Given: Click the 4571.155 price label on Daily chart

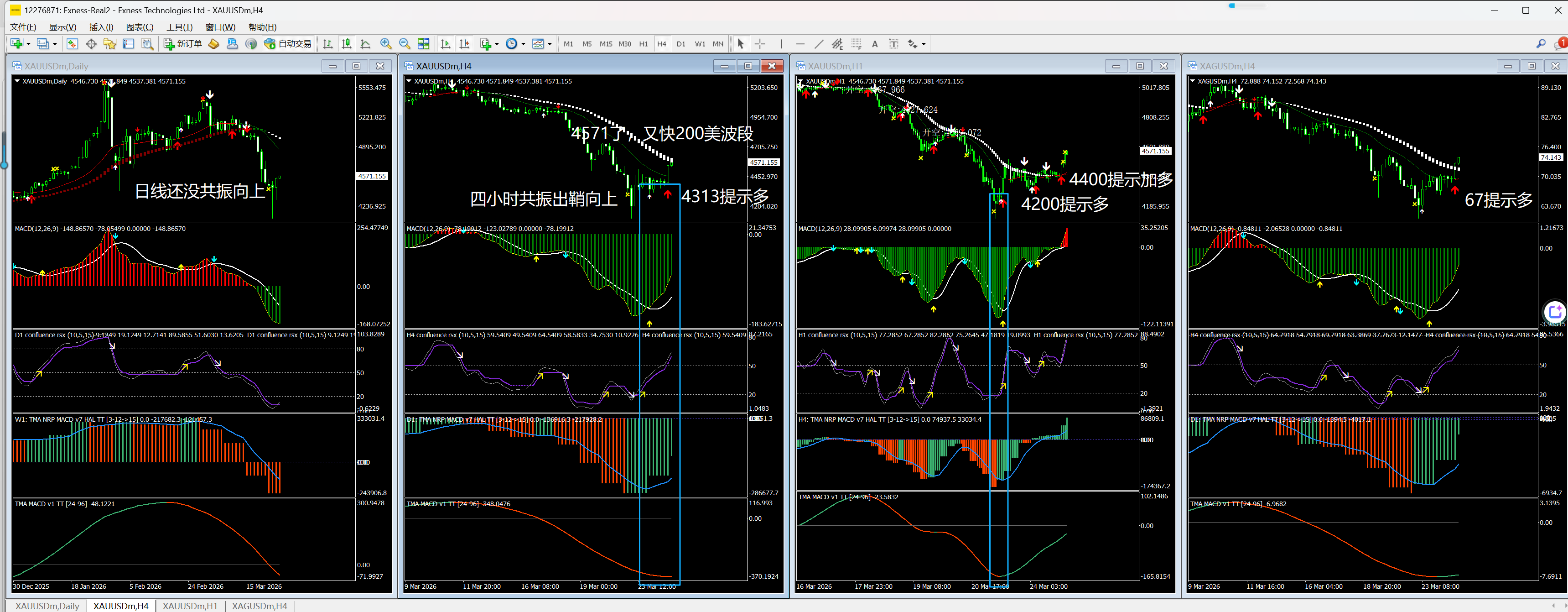Looking at the screenshot, I should (x=372, y=176).
